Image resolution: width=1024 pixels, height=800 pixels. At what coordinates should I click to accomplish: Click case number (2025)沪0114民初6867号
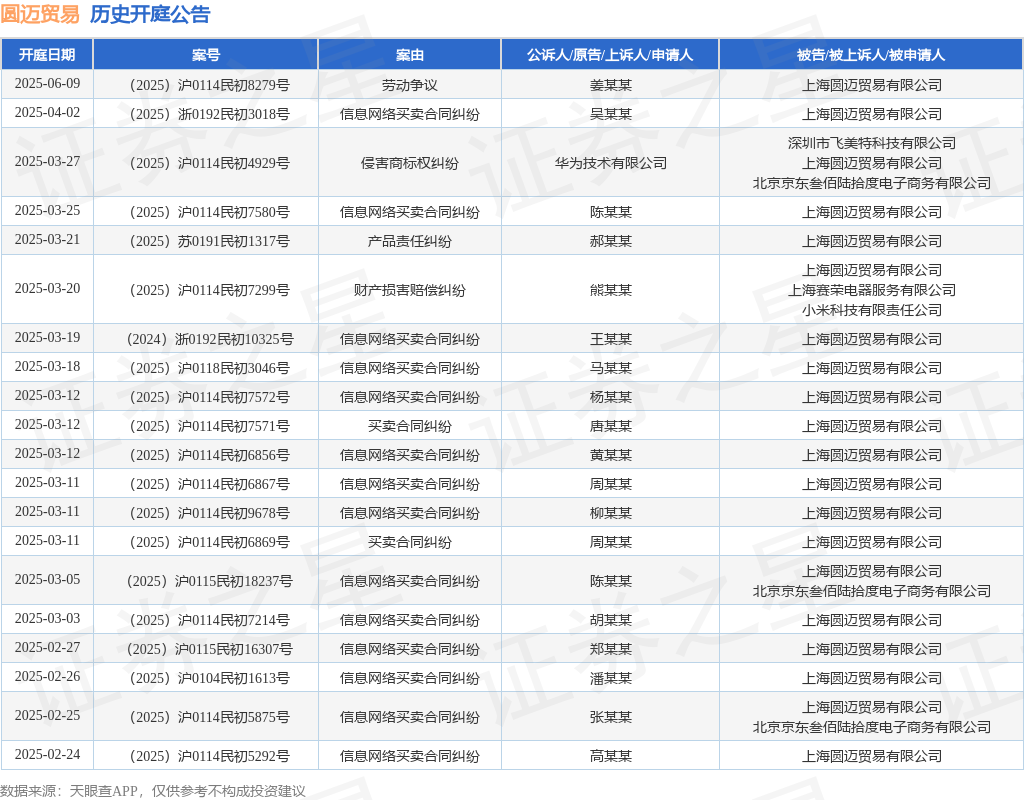click(x=206, y=484)
